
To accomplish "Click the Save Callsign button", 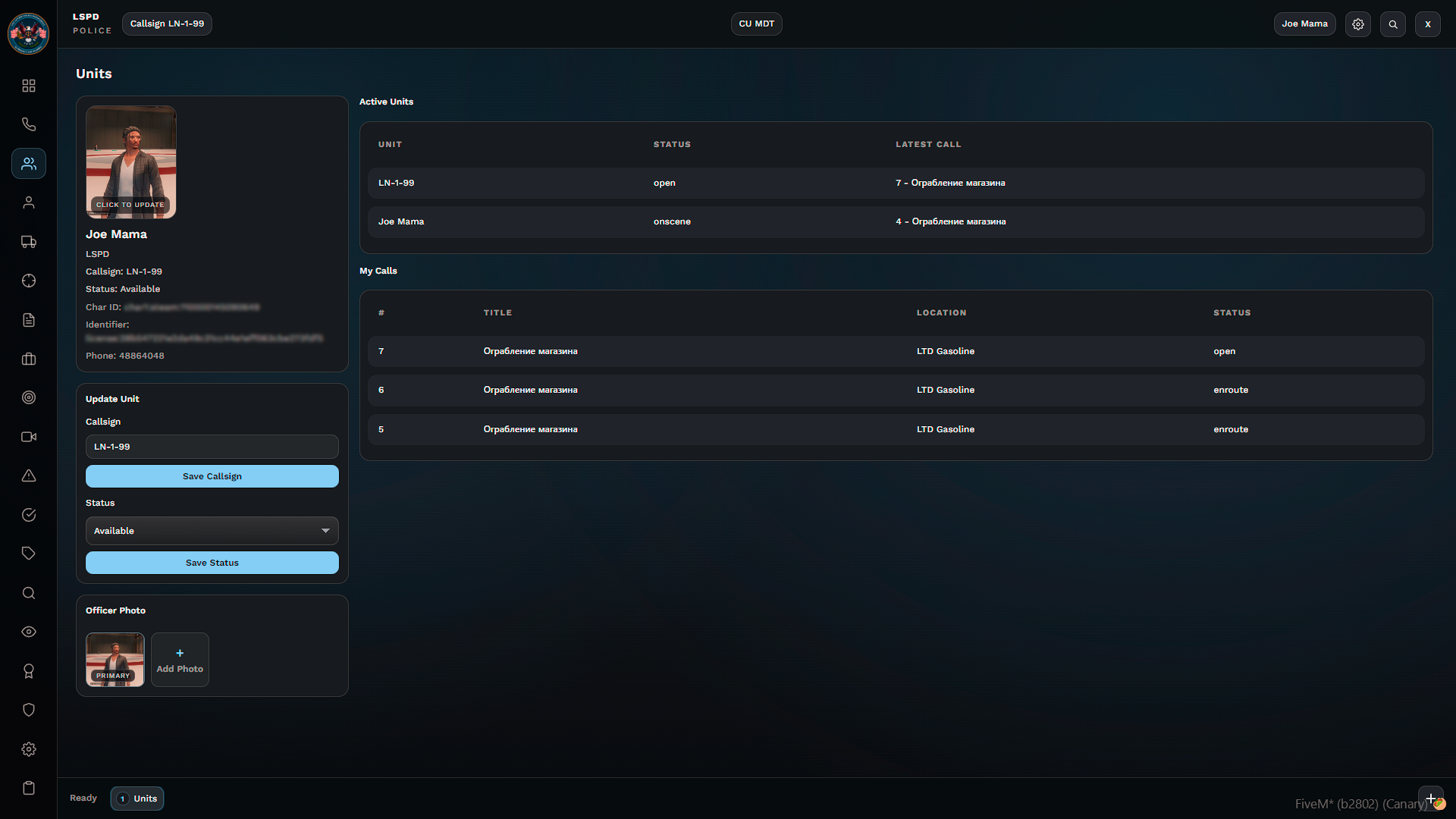I will pos(212,476).
